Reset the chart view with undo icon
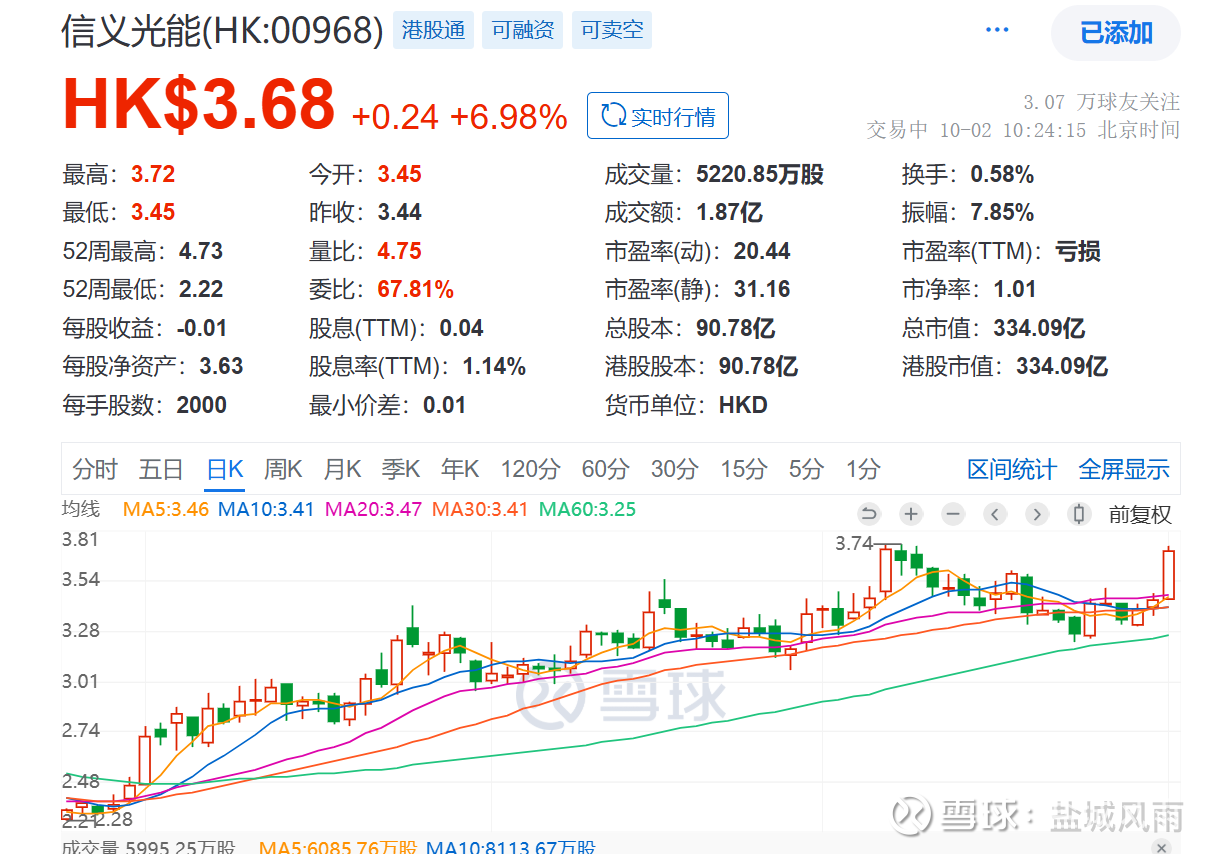 point(869,514)
